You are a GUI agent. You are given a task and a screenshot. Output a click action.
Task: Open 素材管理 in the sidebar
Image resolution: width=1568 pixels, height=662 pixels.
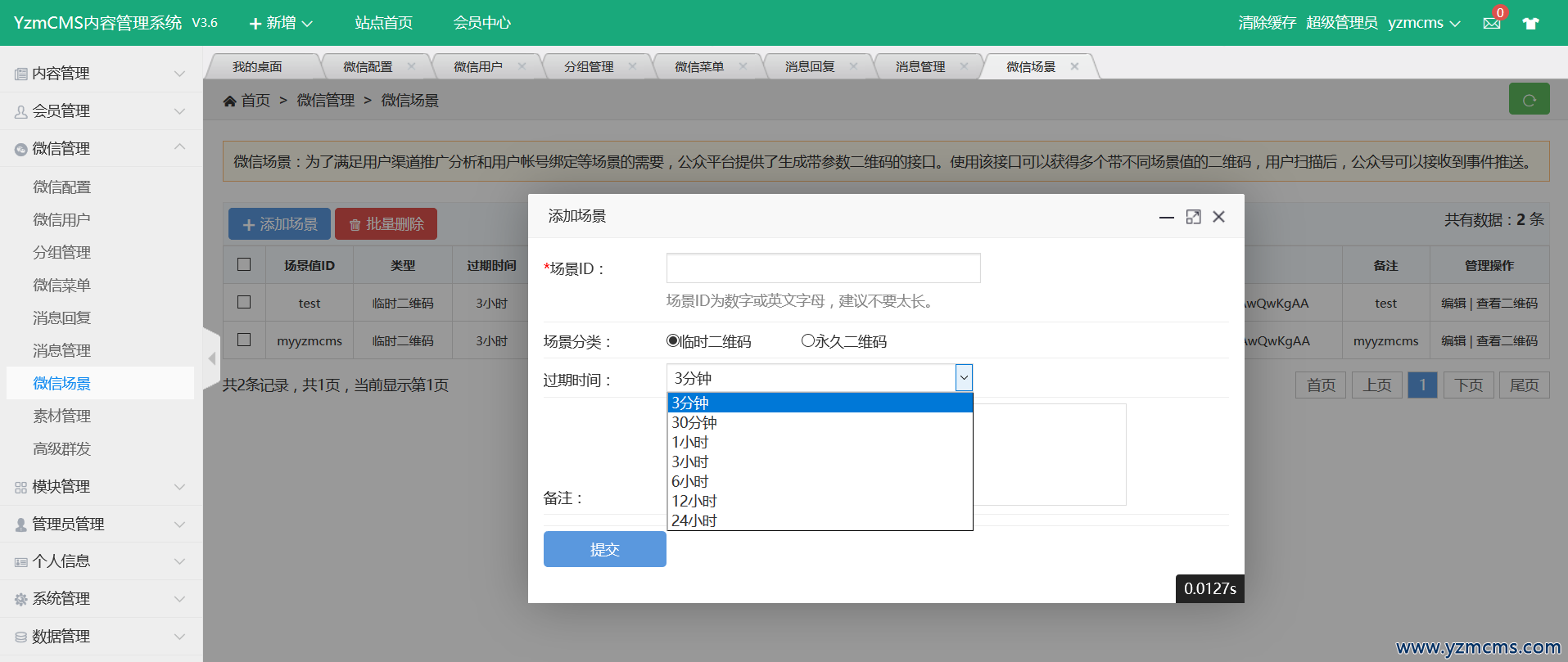tap(62, 416)
